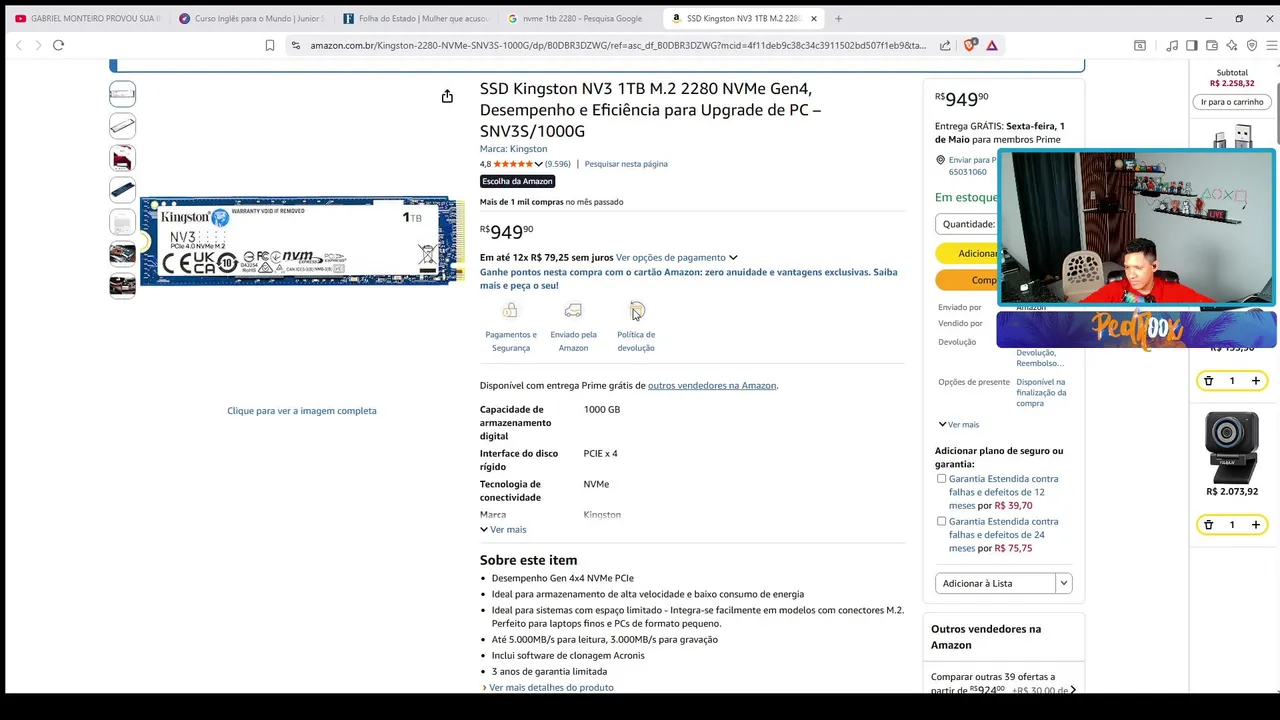
Task: Click the Escolha da Amazon badge
Action: 517,181
